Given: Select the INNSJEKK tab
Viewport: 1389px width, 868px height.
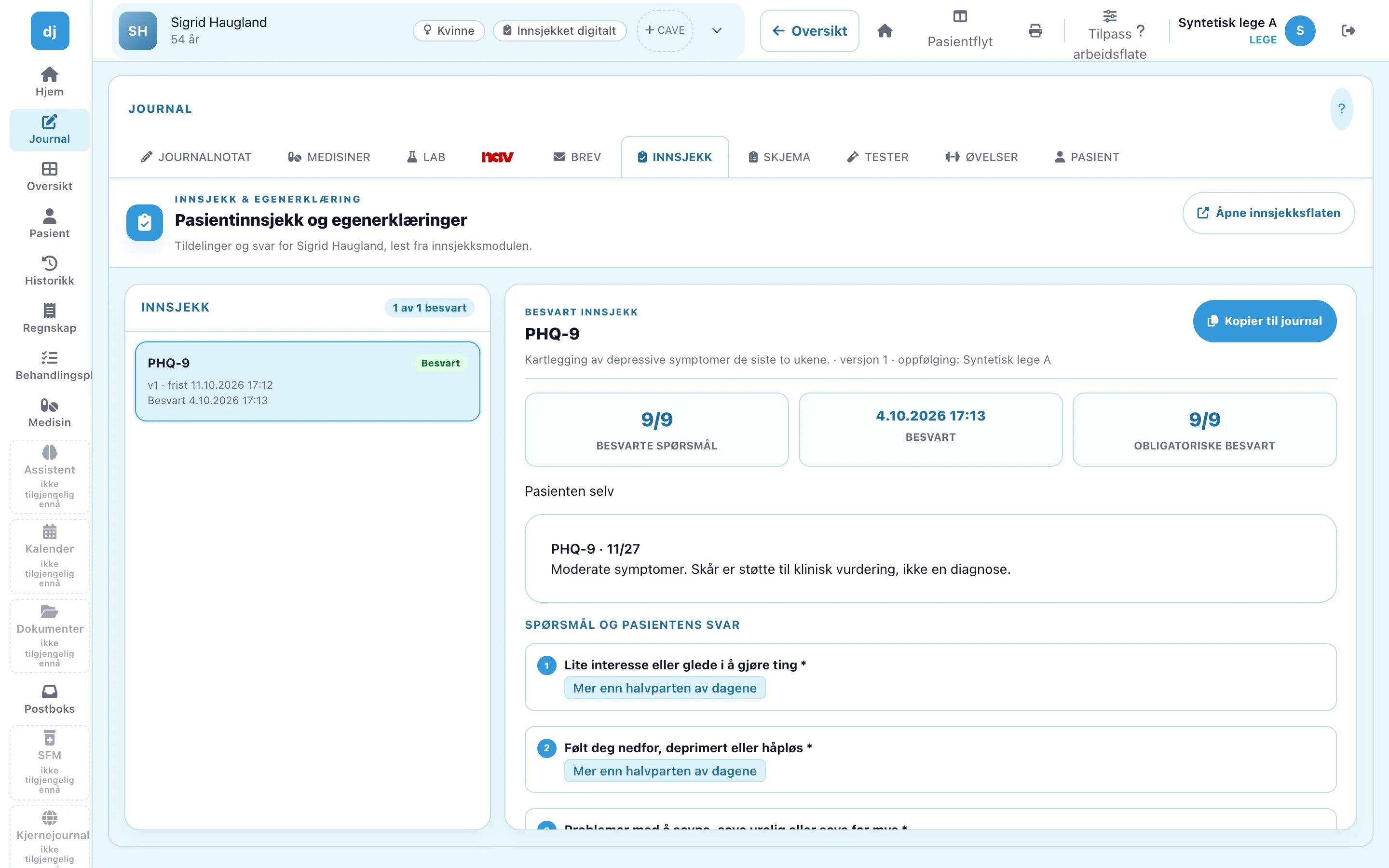Looking at the screenshot, I should click(x=675, y=157).
